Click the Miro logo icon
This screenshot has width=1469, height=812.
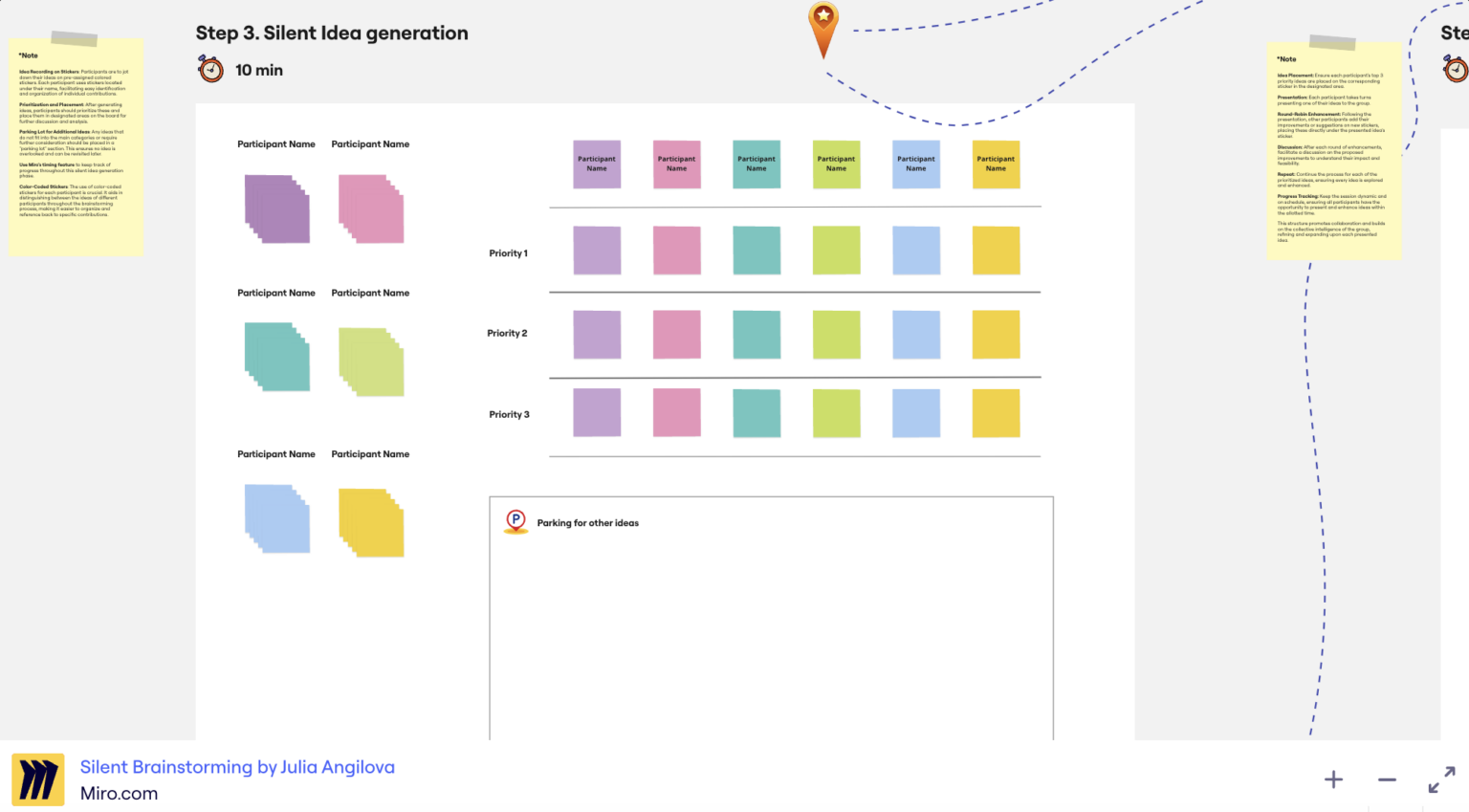point(38,779)
